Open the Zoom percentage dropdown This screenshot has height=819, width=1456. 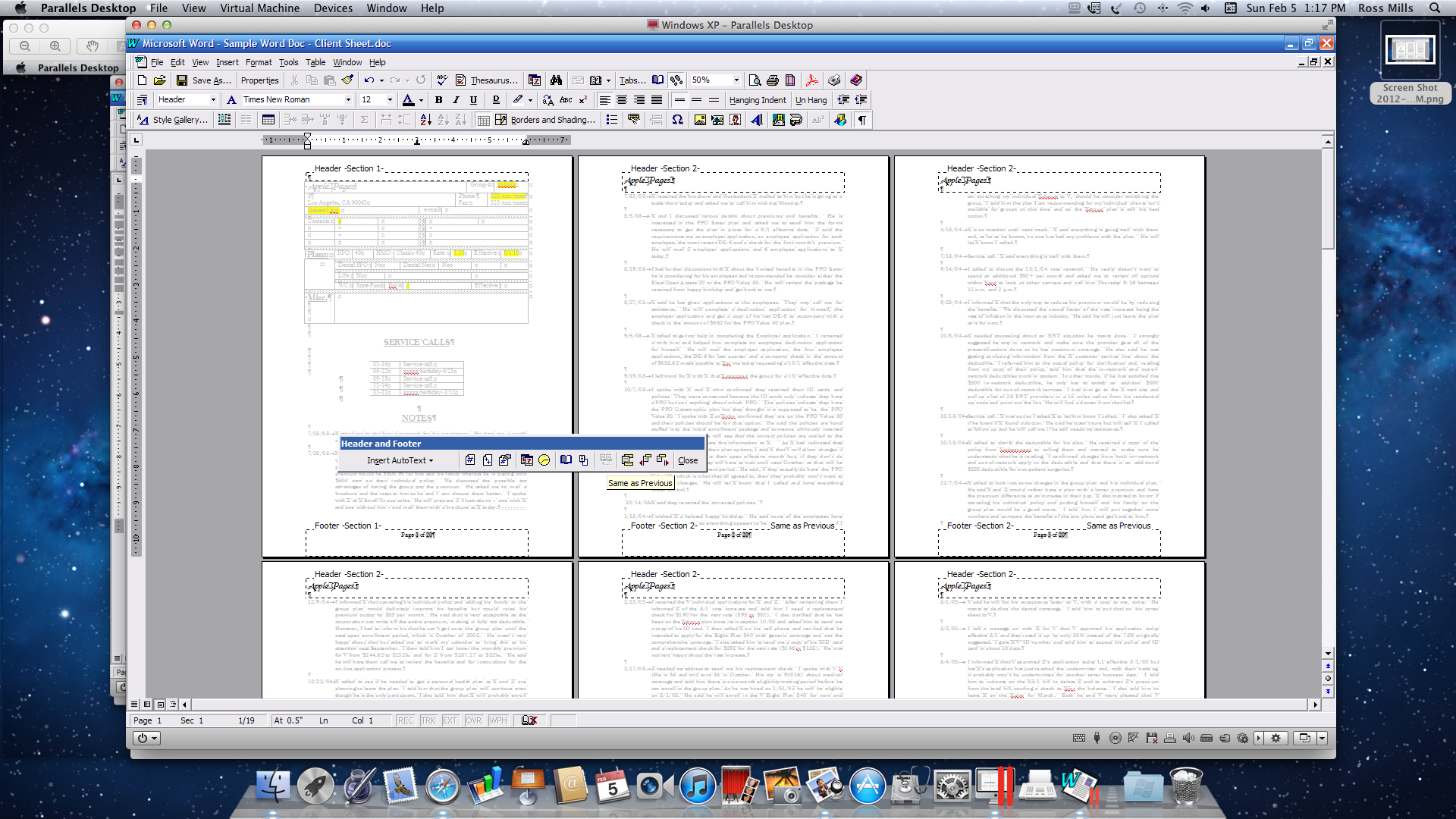(x=736, y=80)
